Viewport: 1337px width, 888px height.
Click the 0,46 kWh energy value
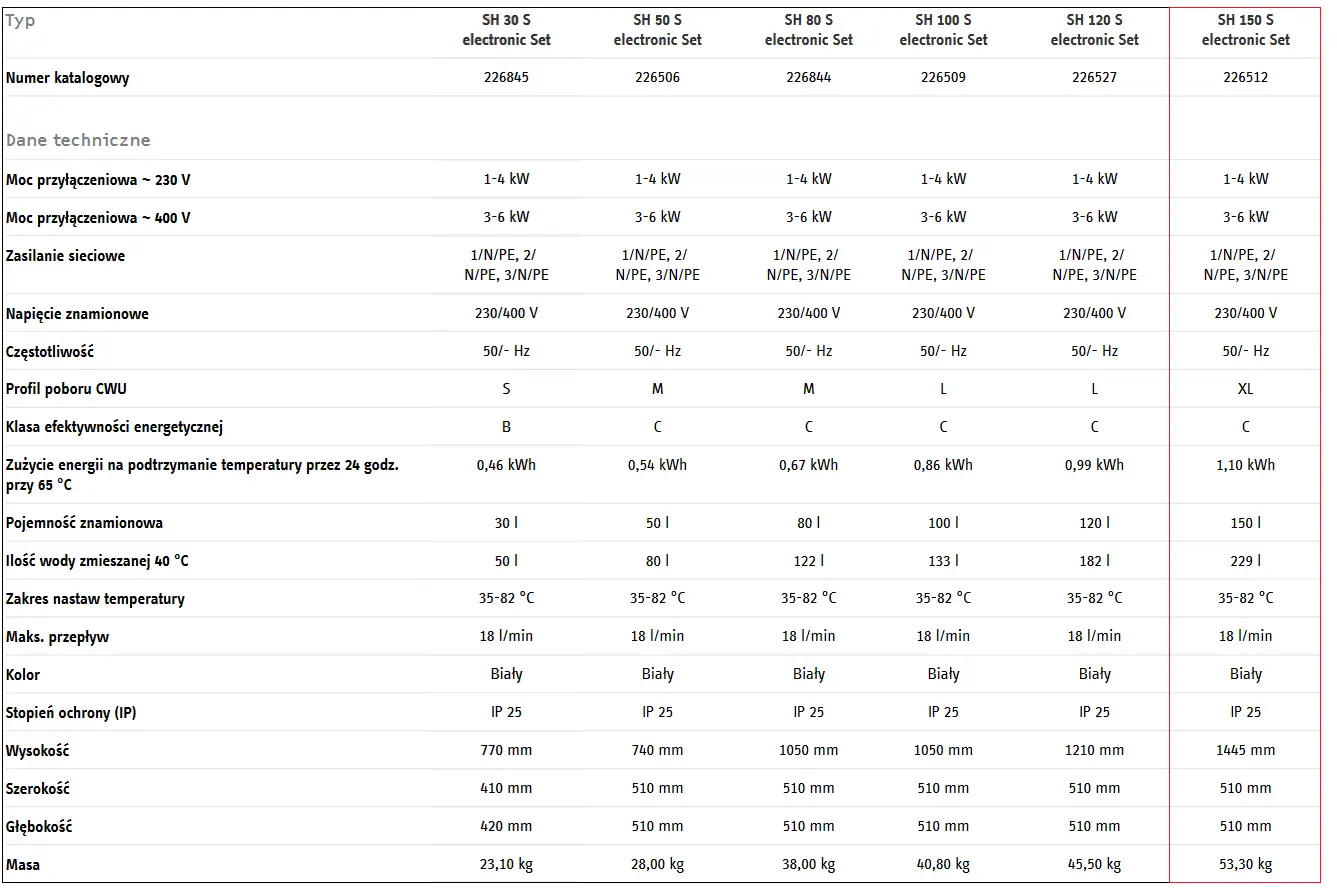click(506, 465)
